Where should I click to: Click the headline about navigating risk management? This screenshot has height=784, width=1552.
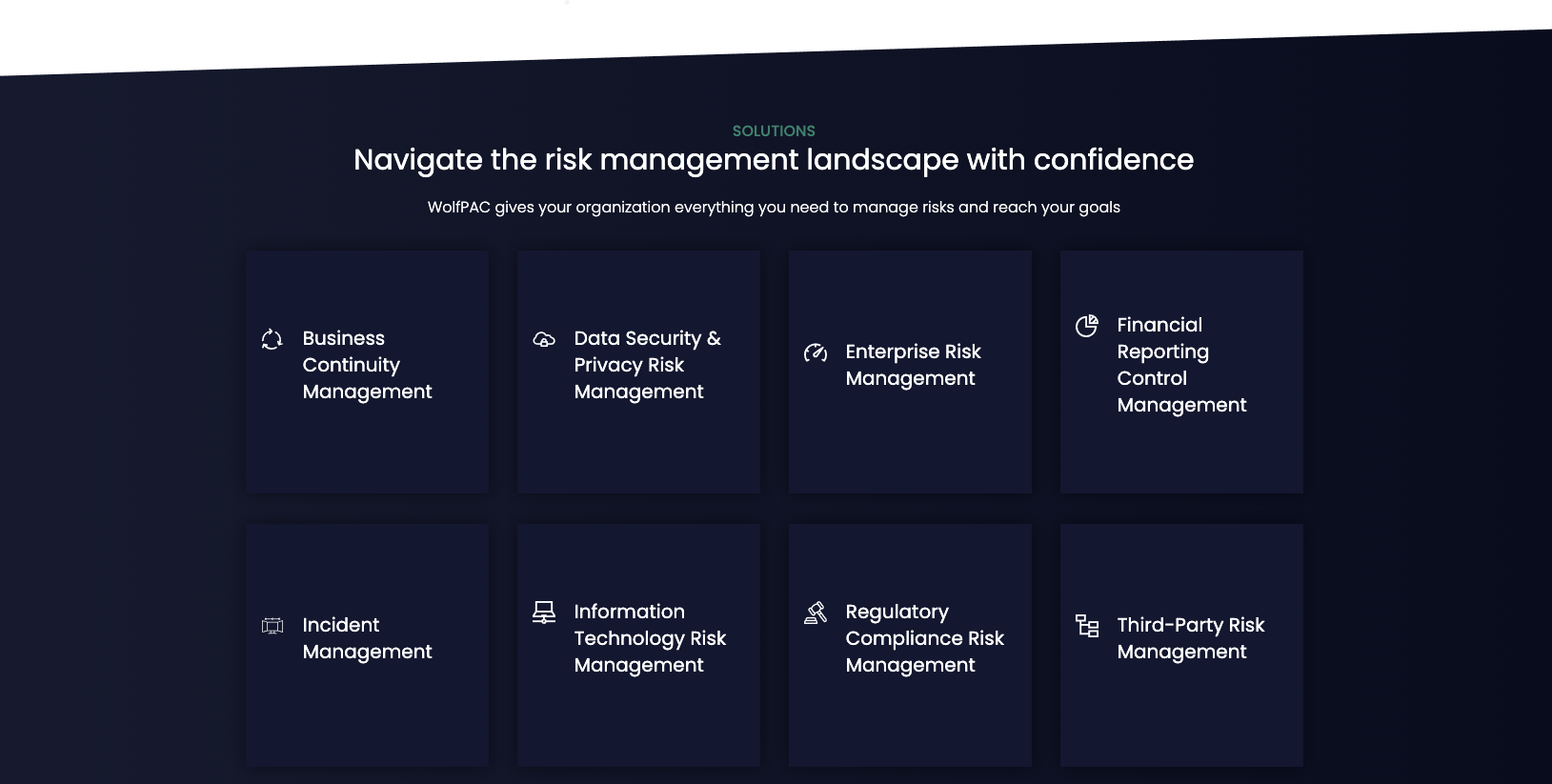tap(774, 160)
